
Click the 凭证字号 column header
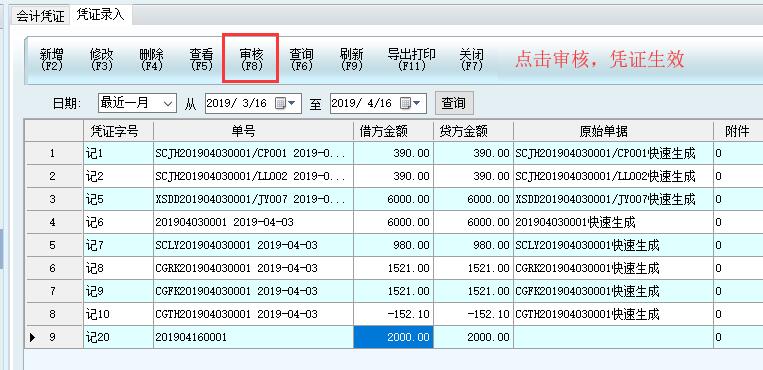pyautogui.click(x=118, y=130)
